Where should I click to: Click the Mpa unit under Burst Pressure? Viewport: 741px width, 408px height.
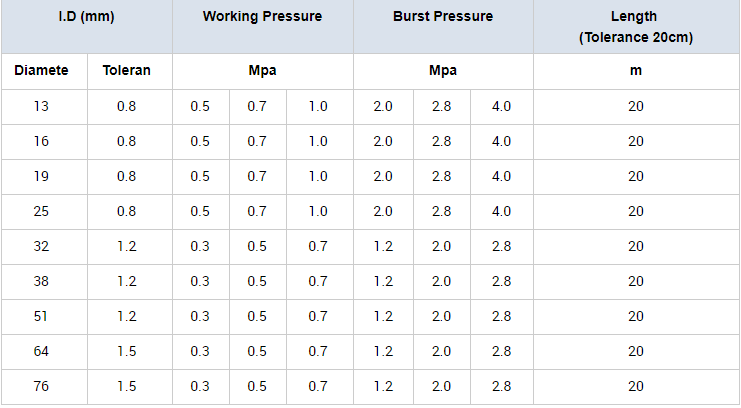click(443, 71)
